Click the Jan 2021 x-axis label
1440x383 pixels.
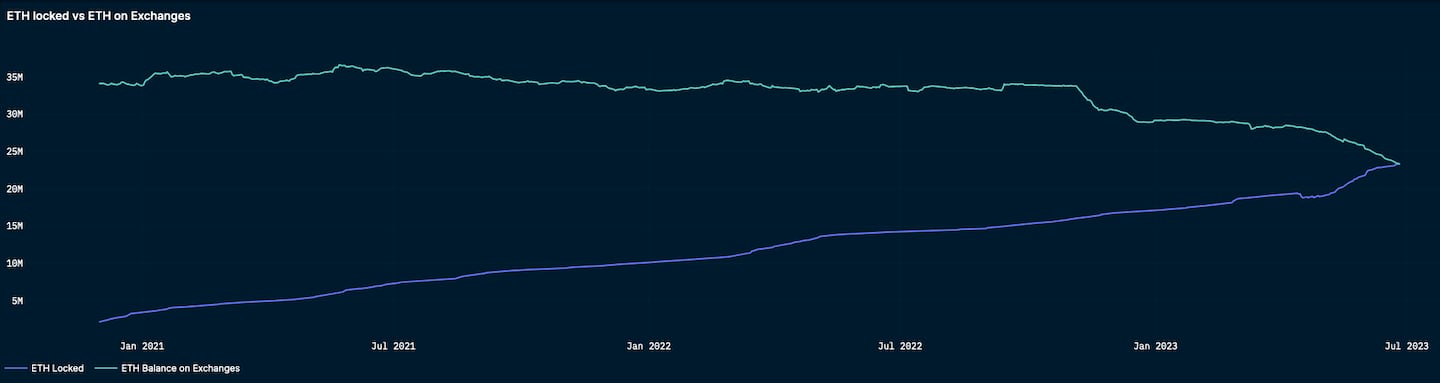pos(141,346)
